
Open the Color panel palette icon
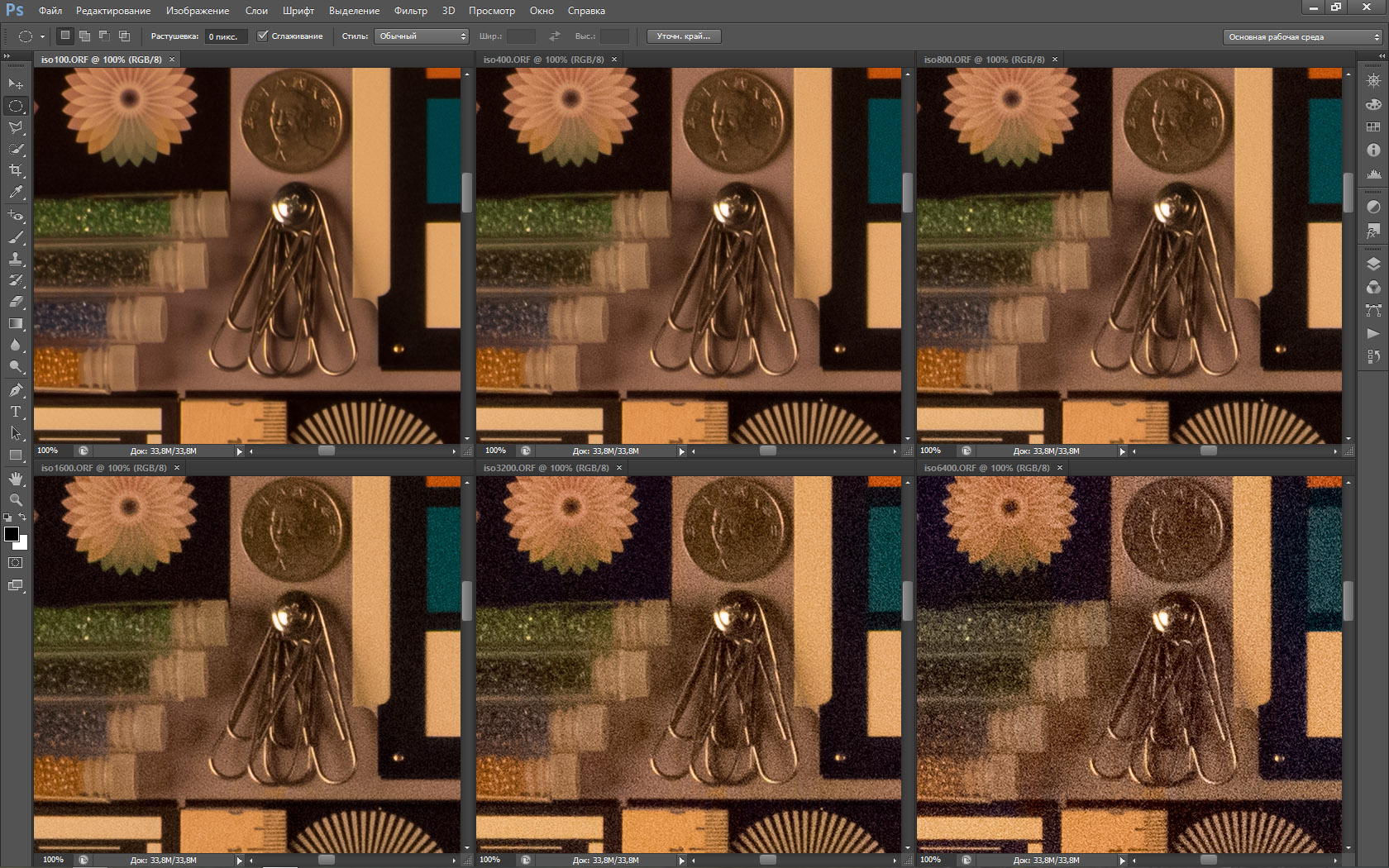click(x=1373, y=104)
